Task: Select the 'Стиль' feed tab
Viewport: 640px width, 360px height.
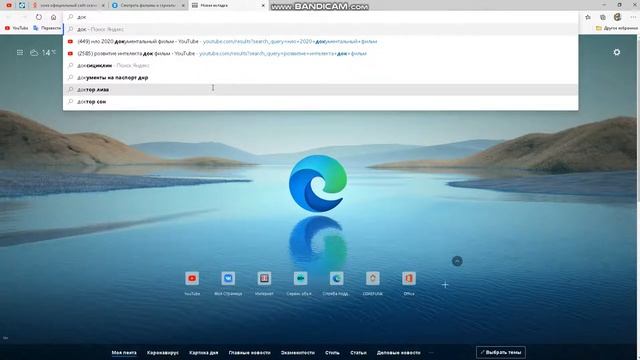Action: pos(332,353)
